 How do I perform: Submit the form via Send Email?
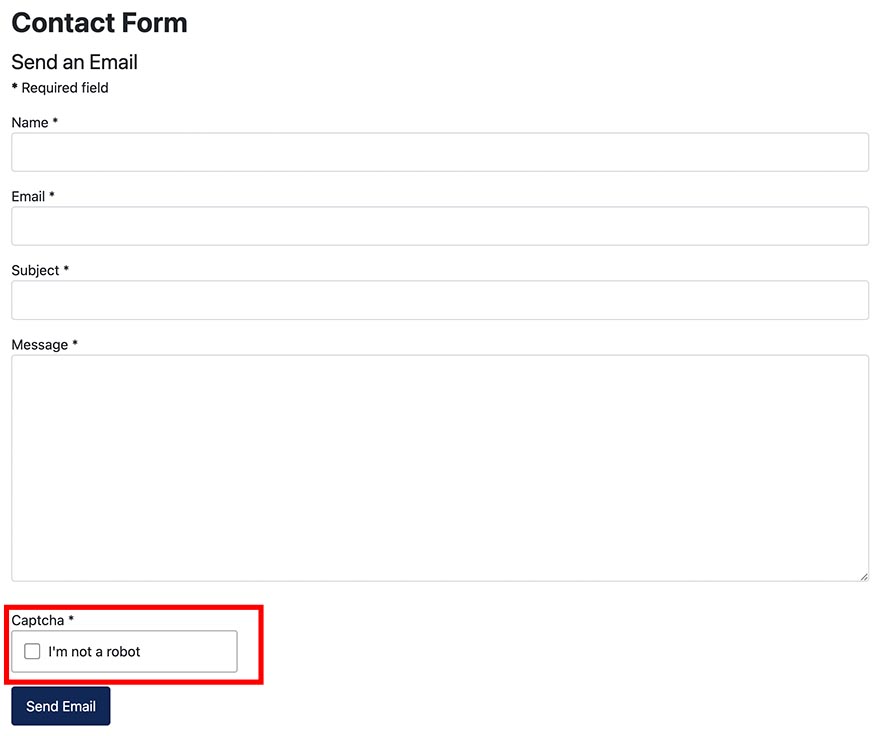(x=60, y=705)
